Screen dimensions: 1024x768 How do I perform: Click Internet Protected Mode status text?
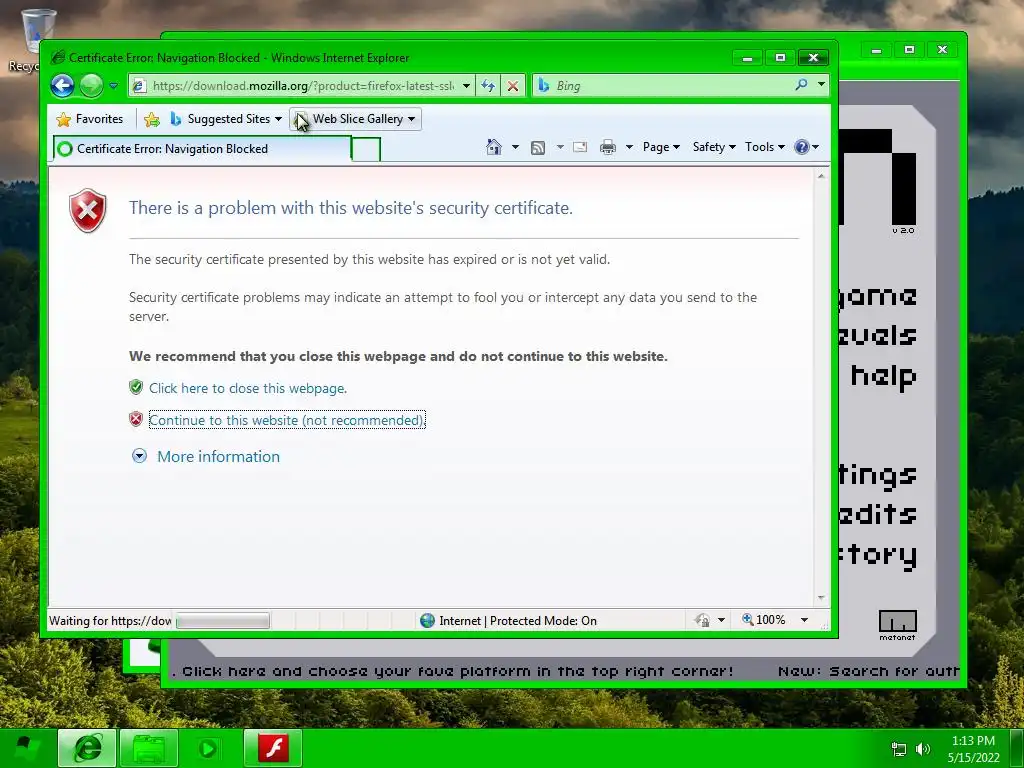click(x=518, y=620)
